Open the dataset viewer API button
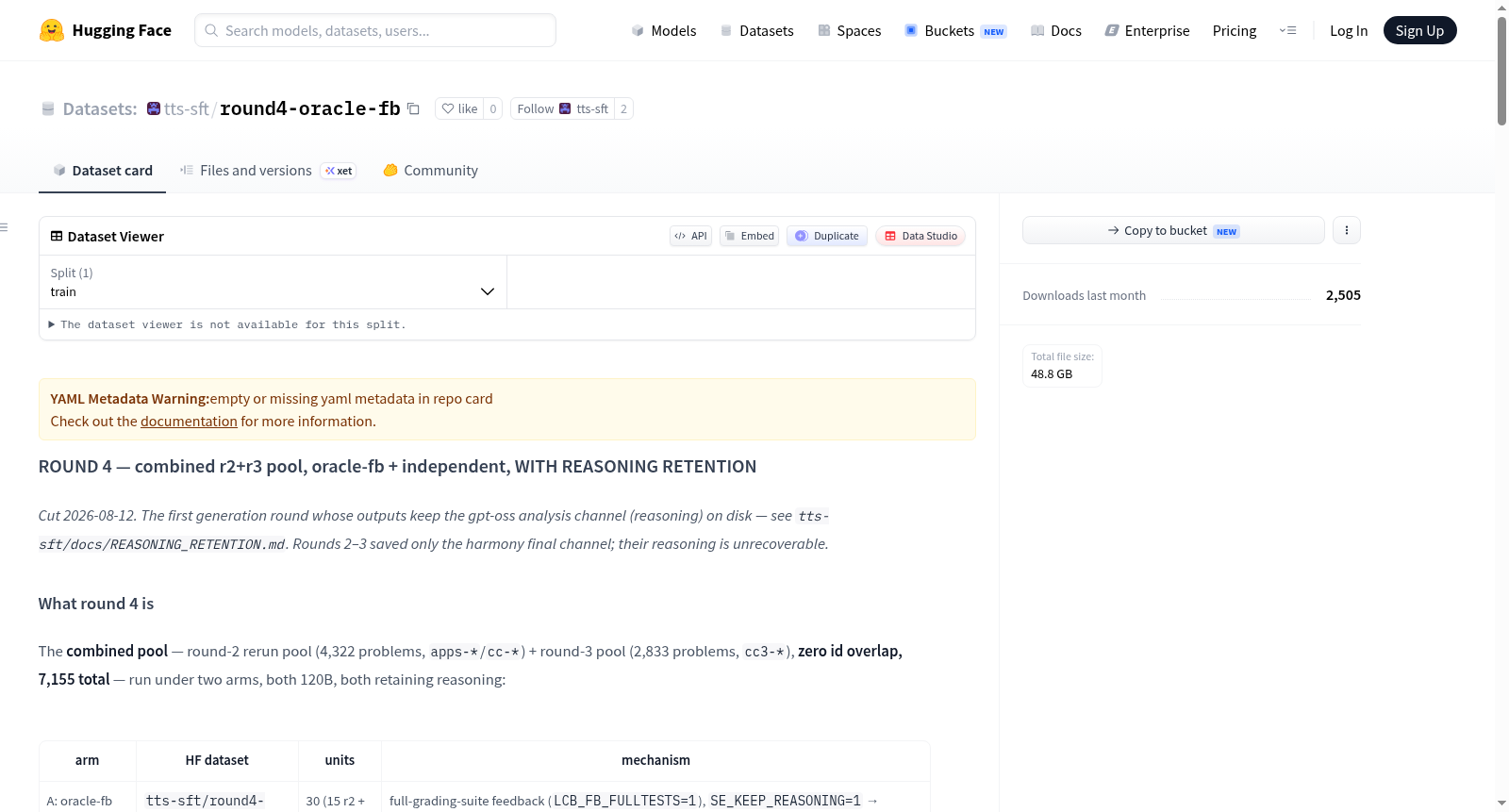The height and width of the screenshot is (812, 1509). [690, 236]
